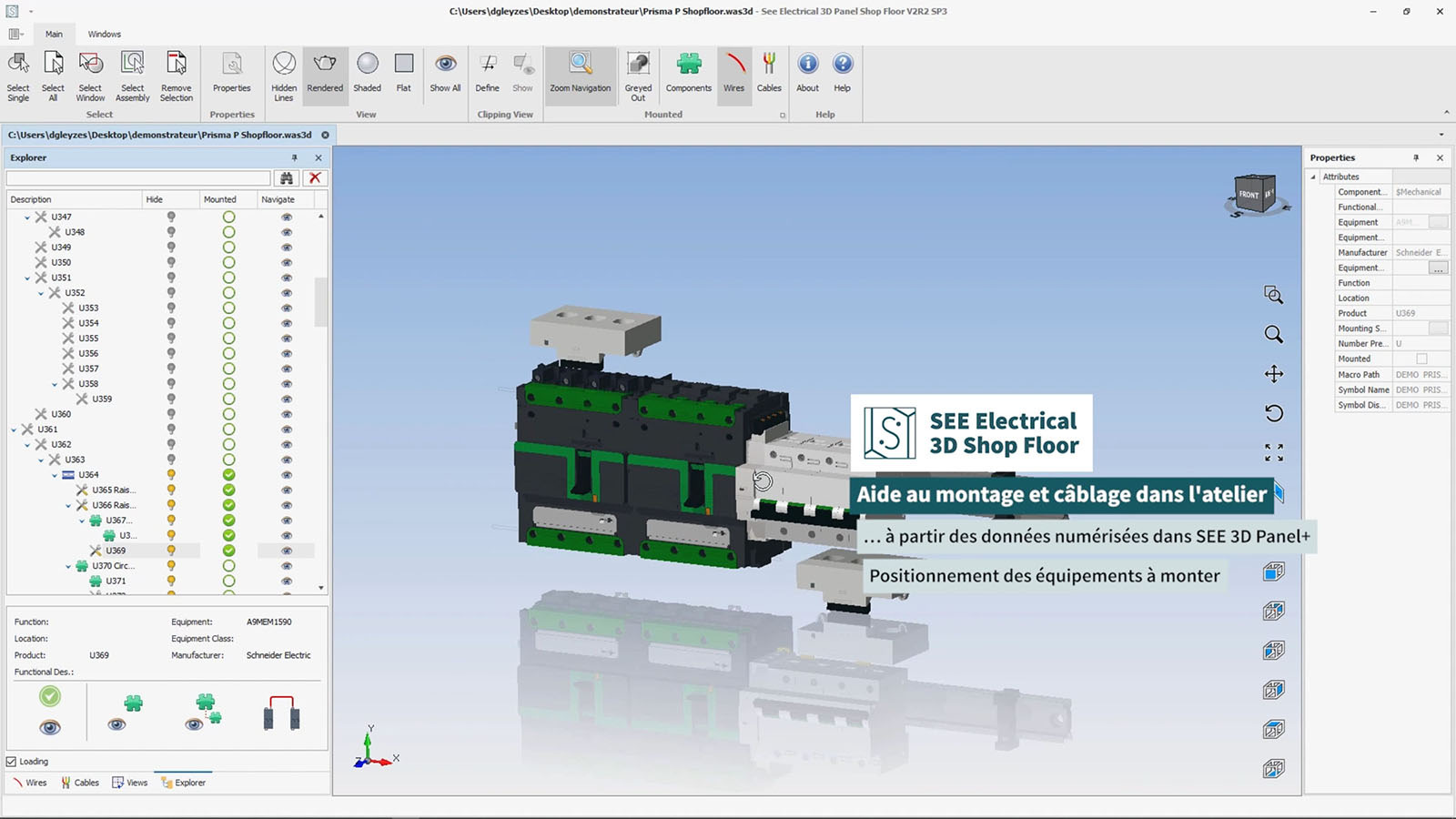Activate the Select Window tool
The height and width of the screenshot is (819, 1456).
coord(90,76)
